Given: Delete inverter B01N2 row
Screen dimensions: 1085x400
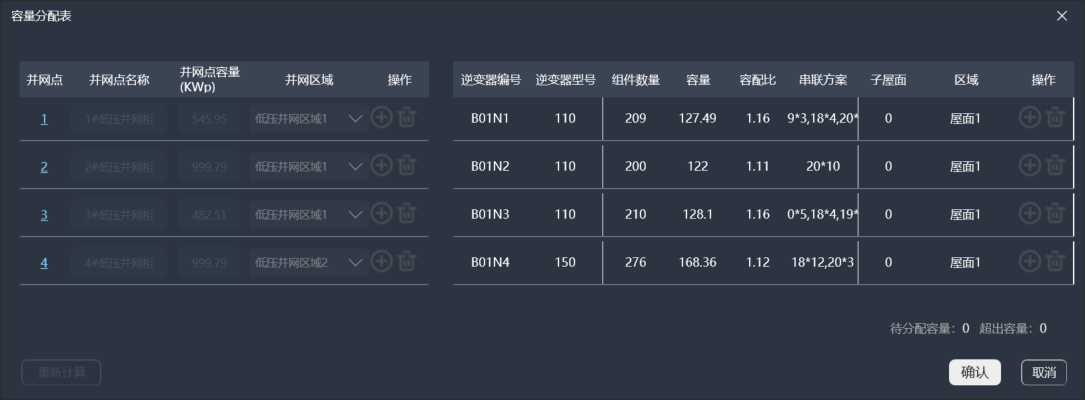Looking at the screenshot, I should click(x=1055, y=166).
